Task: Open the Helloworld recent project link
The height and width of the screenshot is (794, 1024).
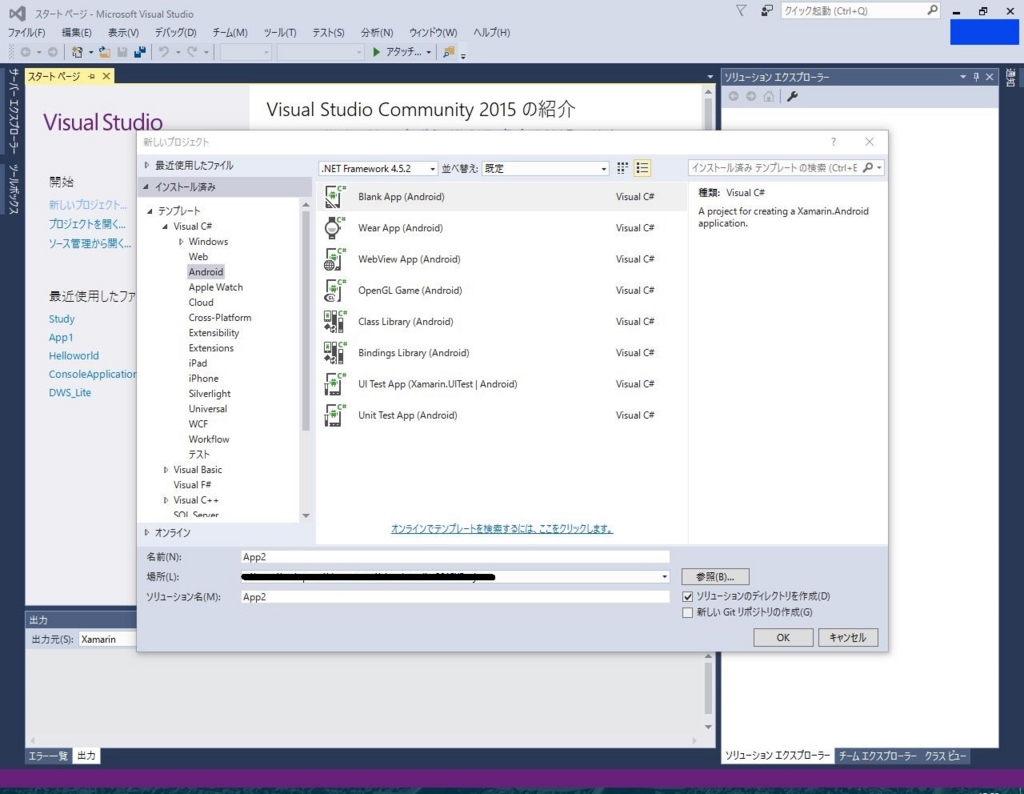Action: (x=74, y=356)
